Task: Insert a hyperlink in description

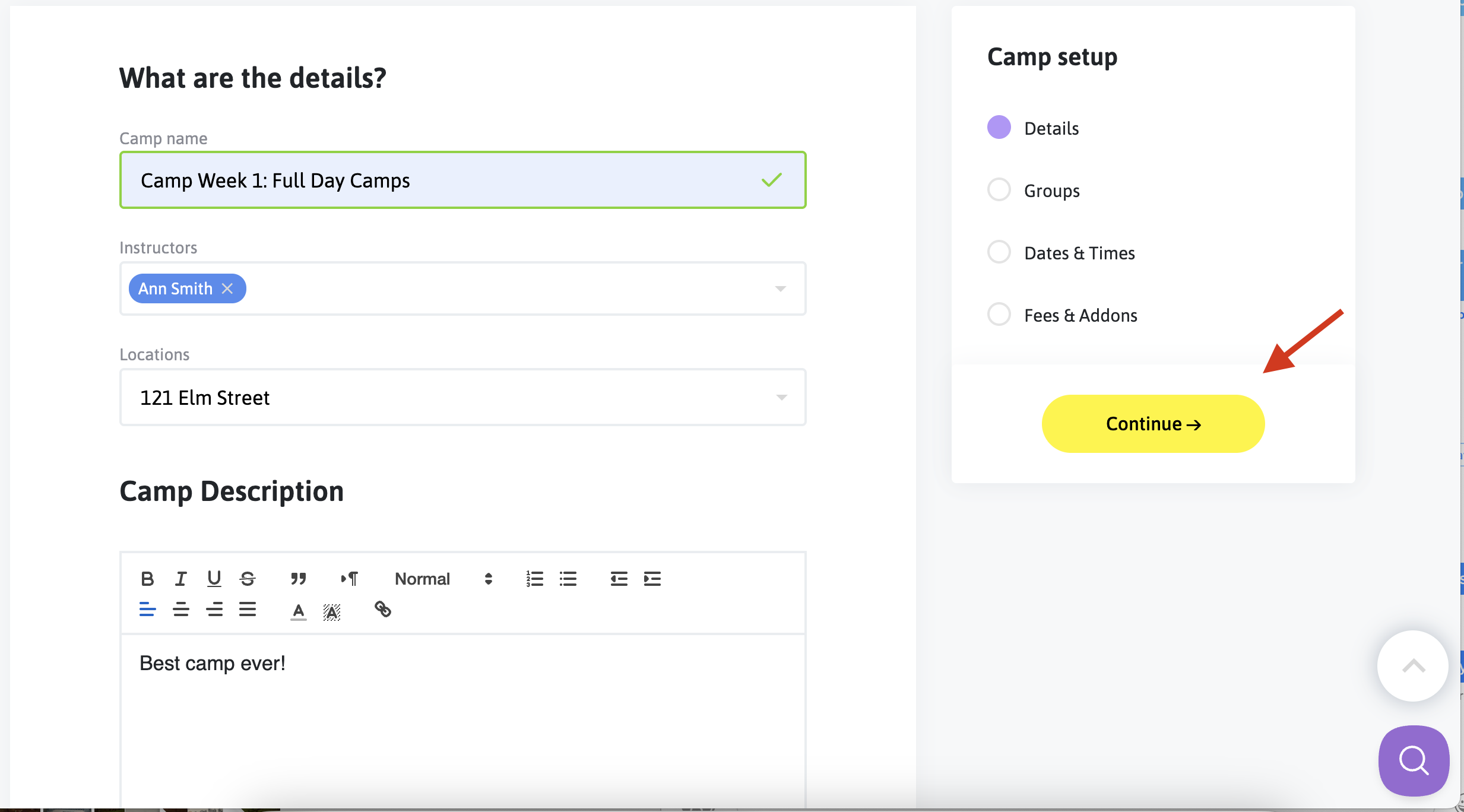Action: (383, 610)
